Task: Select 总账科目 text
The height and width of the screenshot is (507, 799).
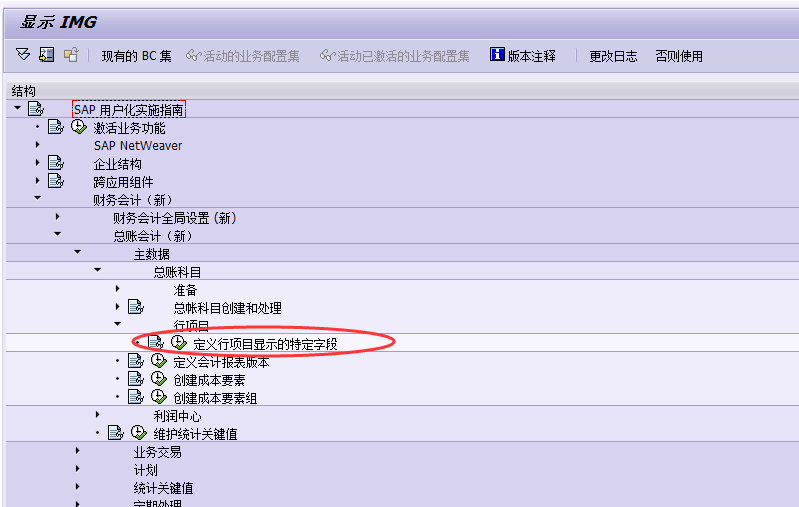Action: pos(177,272)
